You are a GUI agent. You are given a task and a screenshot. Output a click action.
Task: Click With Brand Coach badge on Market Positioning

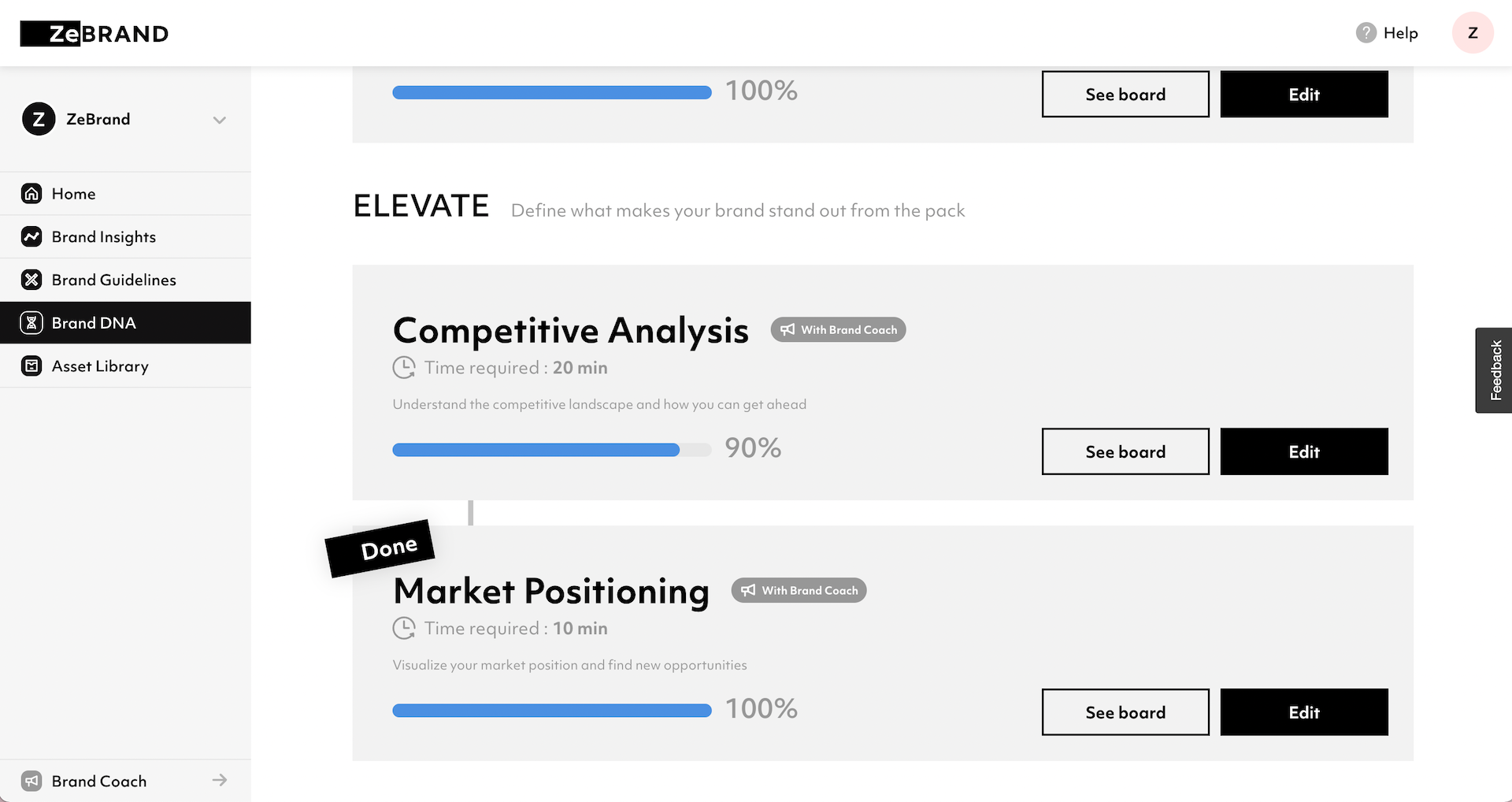pyautogui.click(x=799, y=590)
